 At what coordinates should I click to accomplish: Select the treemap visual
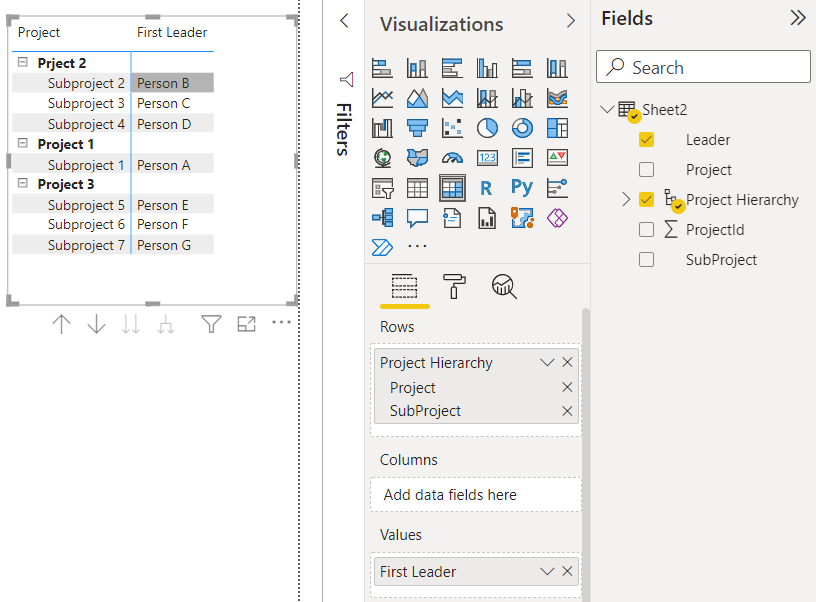[557, 128]
